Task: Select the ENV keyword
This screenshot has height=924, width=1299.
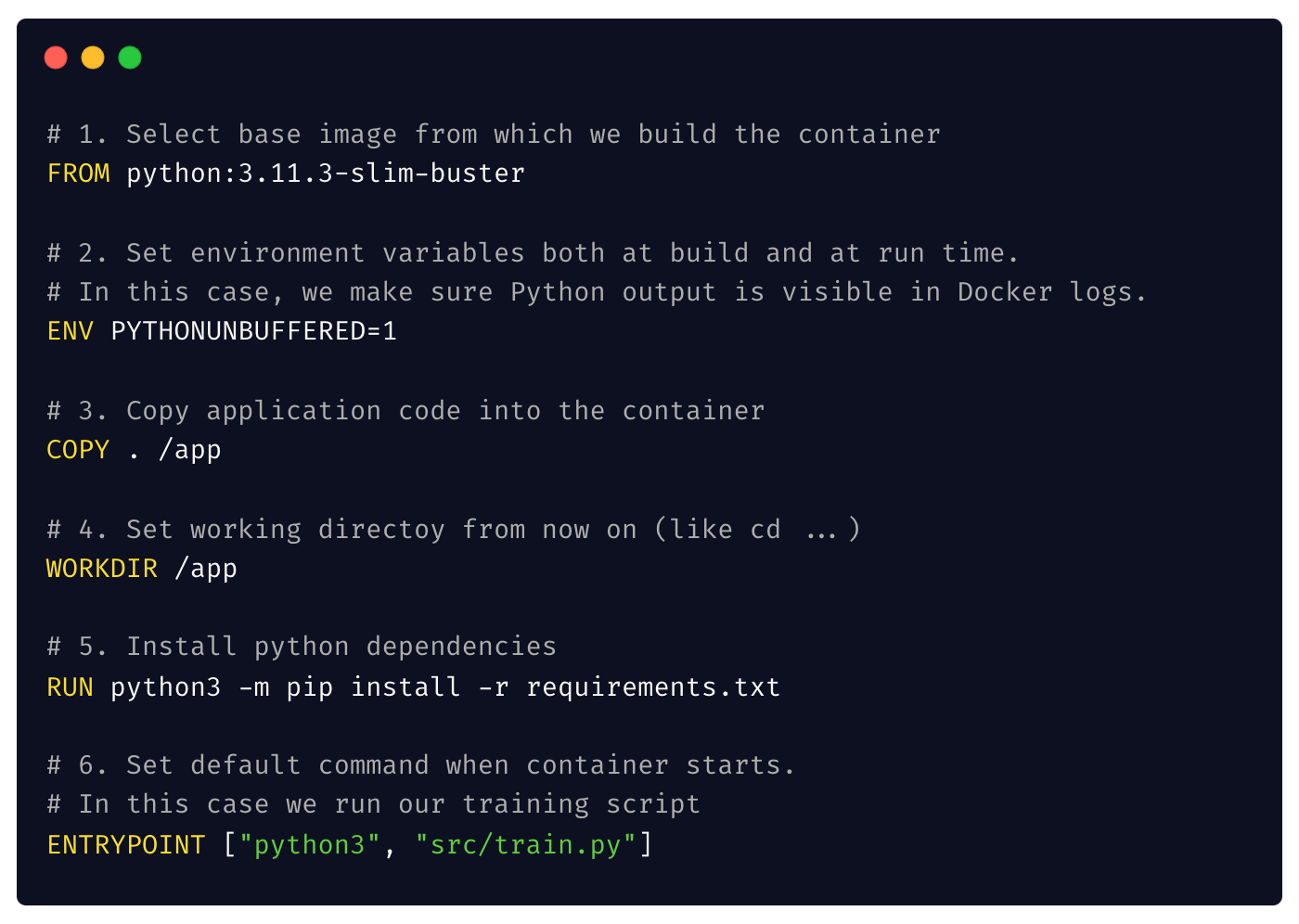Action: (70, 330)
